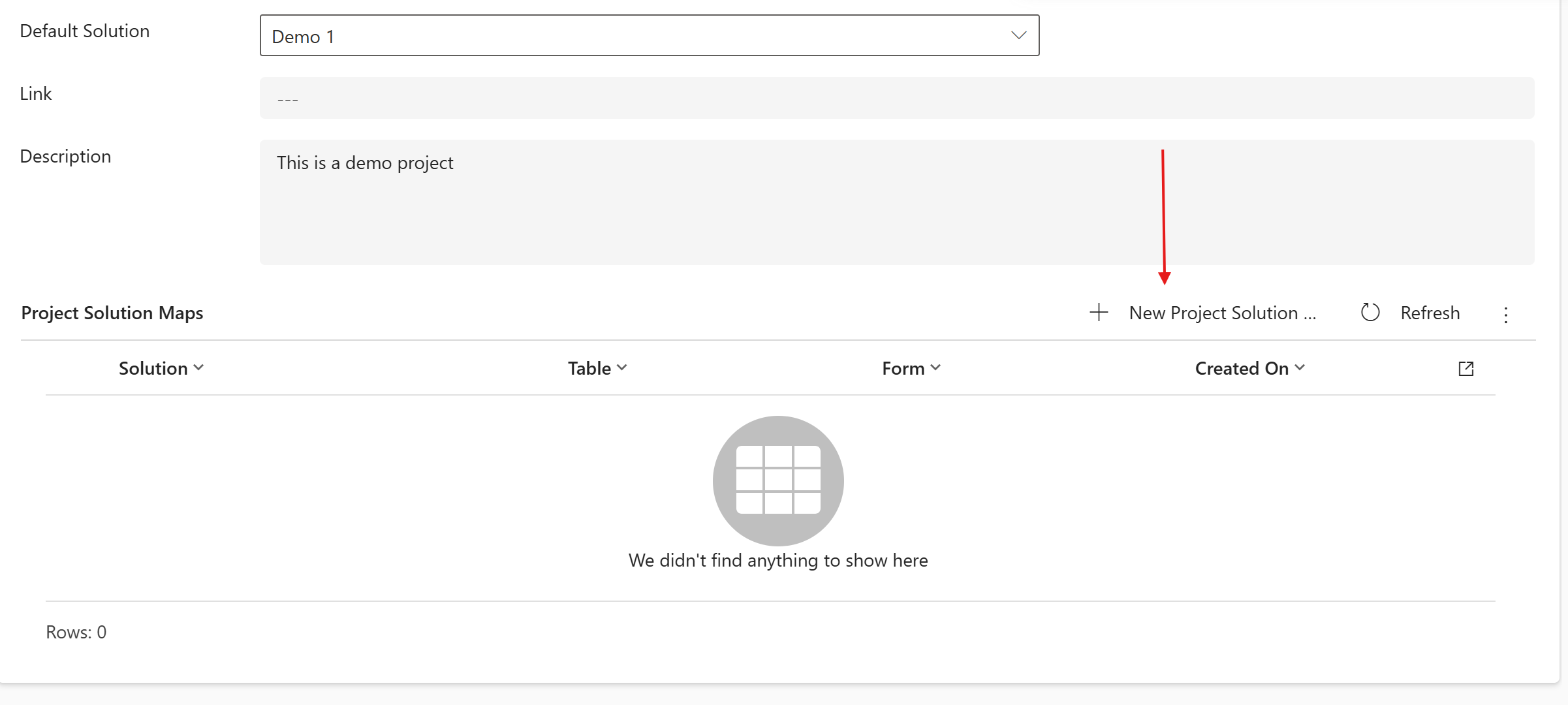Open the vertical three-dot more commands menu
1568x705 pixels.
[x=1505, y=315]
